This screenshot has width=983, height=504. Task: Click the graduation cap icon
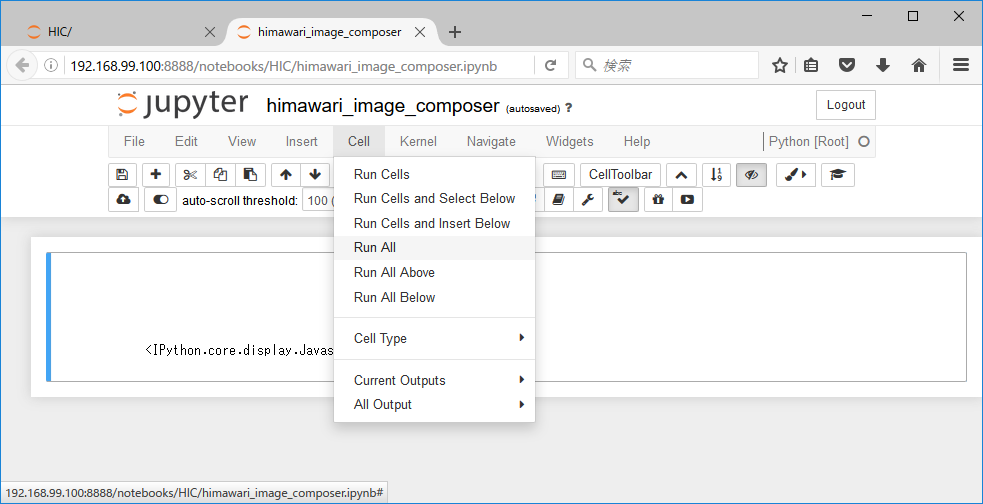838,175
